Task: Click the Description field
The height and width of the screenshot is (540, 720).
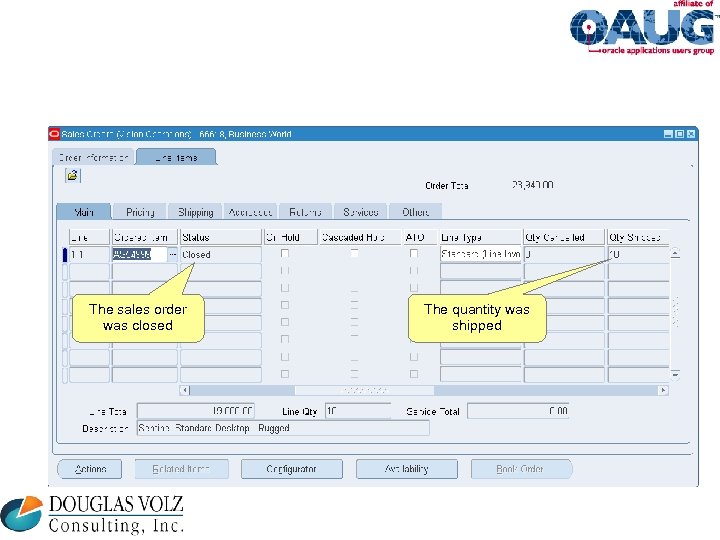Action: tap(283, 428)
